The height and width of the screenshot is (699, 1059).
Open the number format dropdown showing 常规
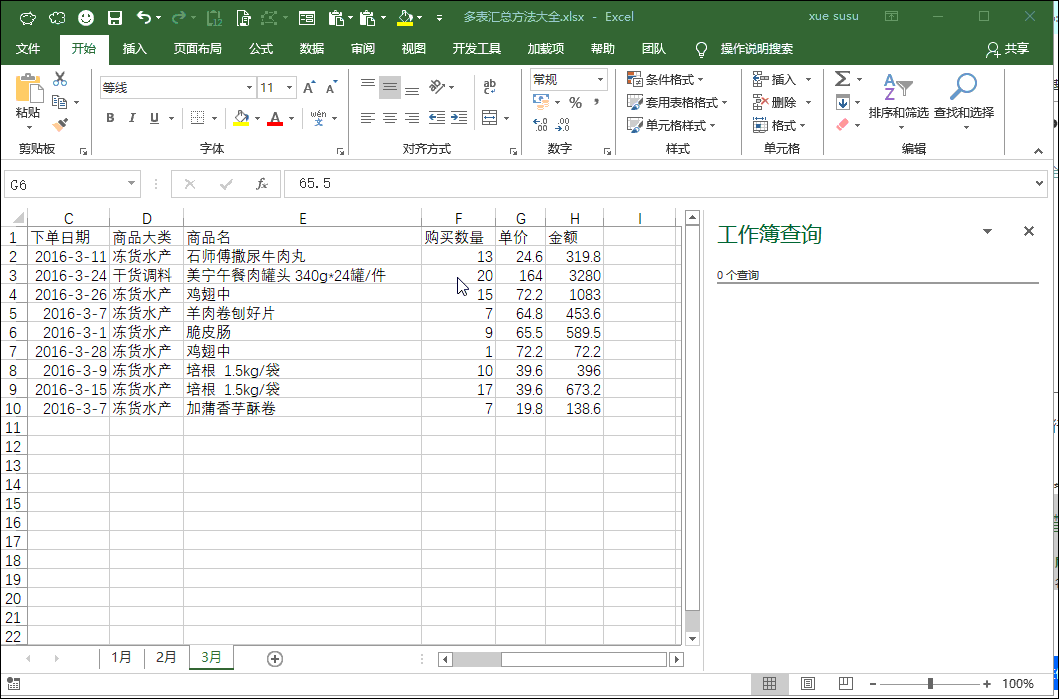coord(600,80)
